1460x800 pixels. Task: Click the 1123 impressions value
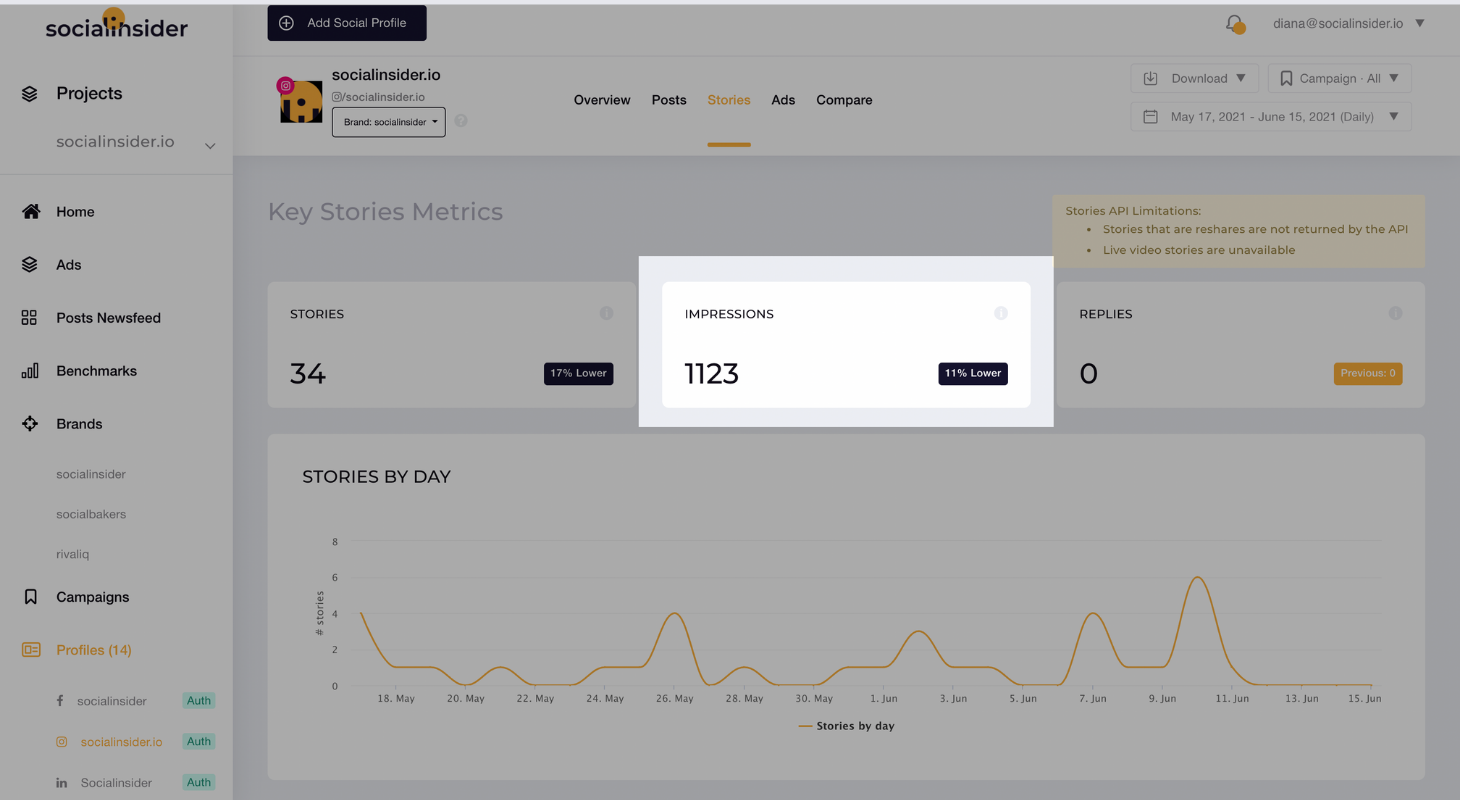[711, 374]
